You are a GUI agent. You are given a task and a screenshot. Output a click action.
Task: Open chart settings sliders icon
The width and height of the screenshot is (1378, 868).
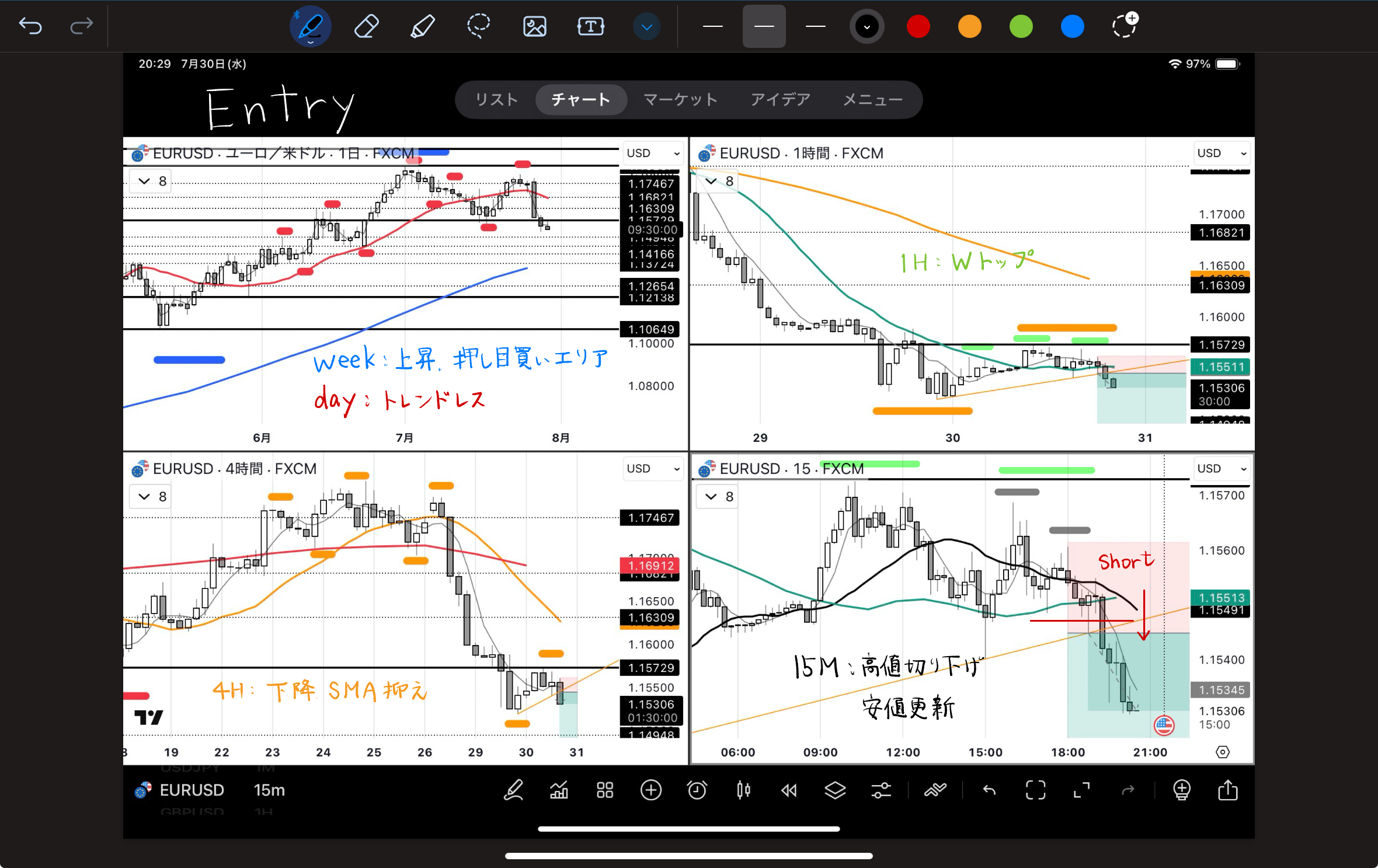point(881,790)
